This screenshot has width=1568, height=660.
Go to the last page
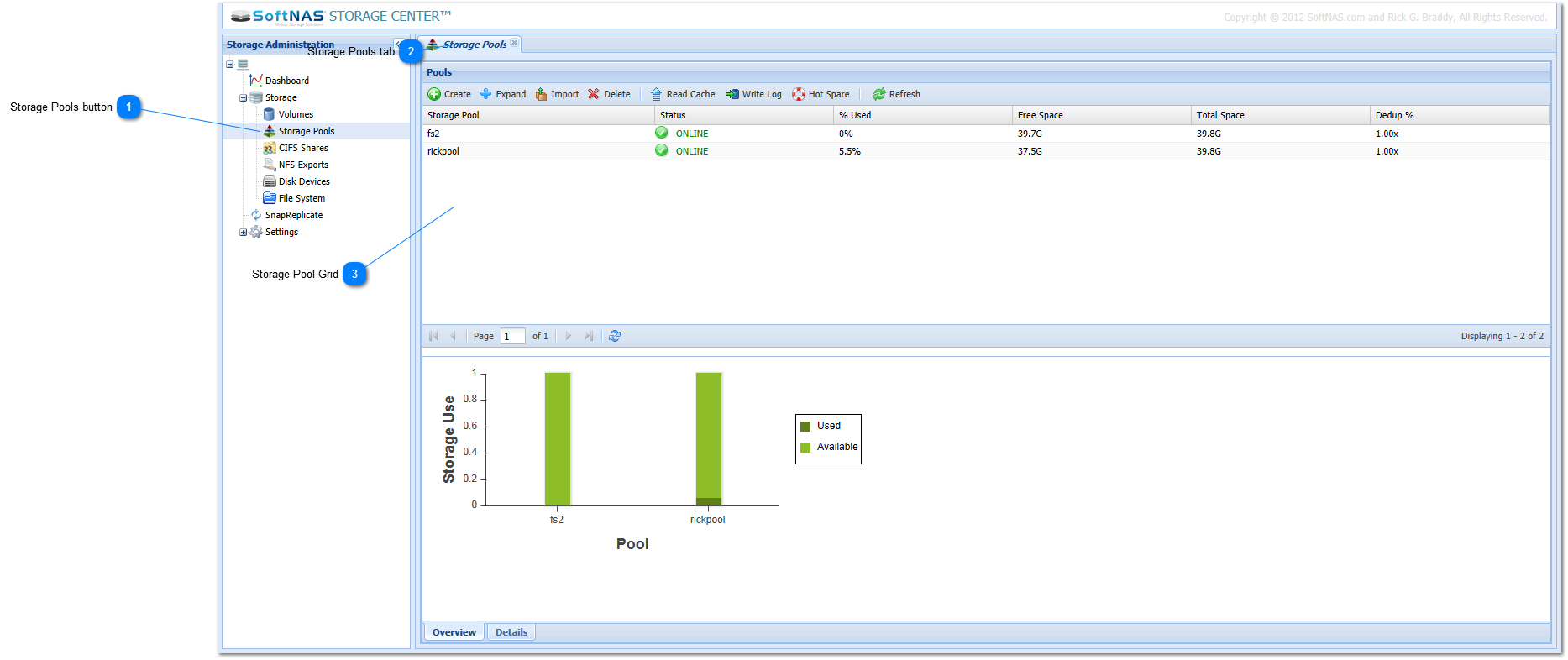(x=589, y=336)
